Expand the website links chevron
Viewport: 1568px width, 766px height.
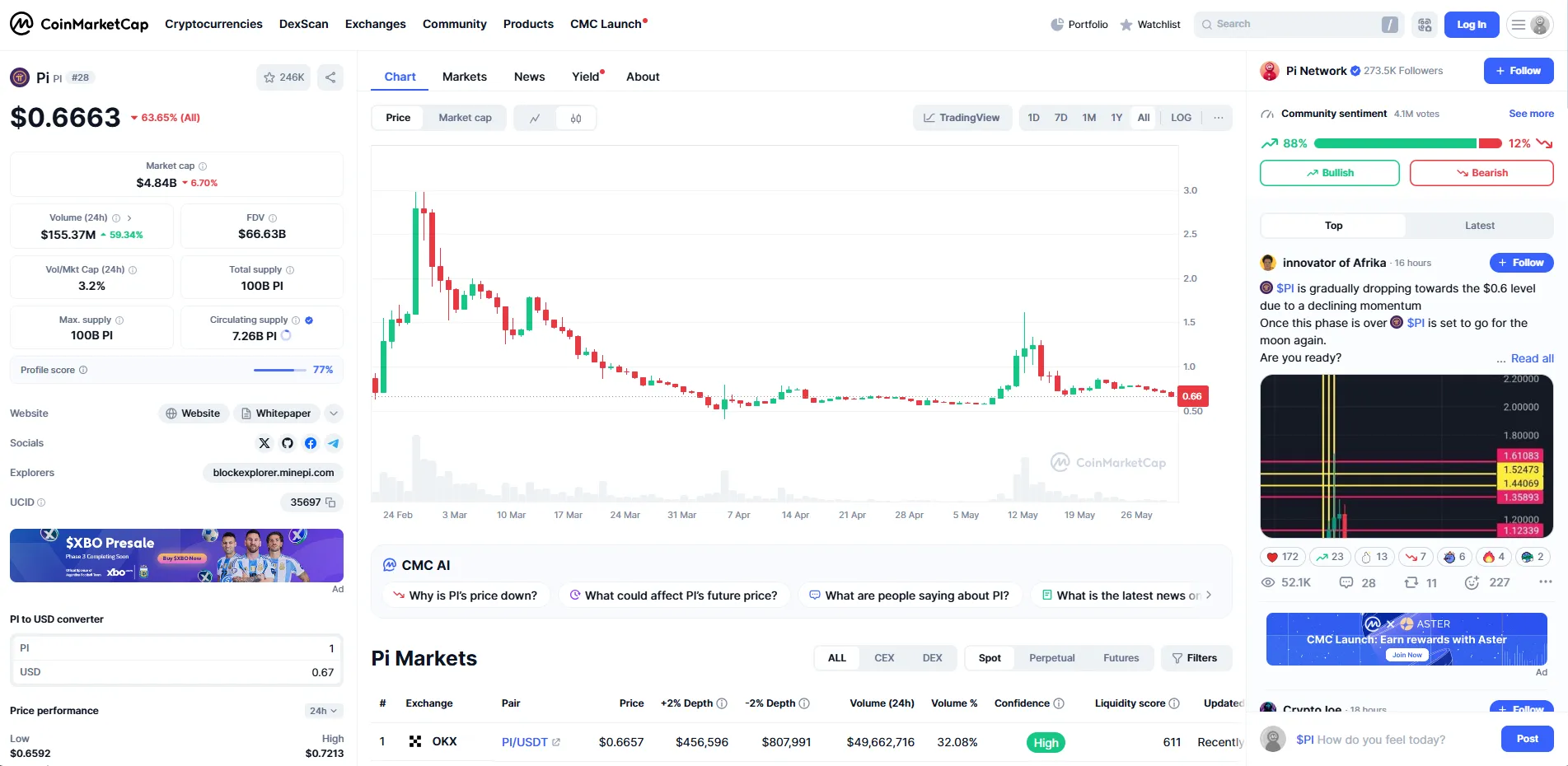[x=334, y=413]
